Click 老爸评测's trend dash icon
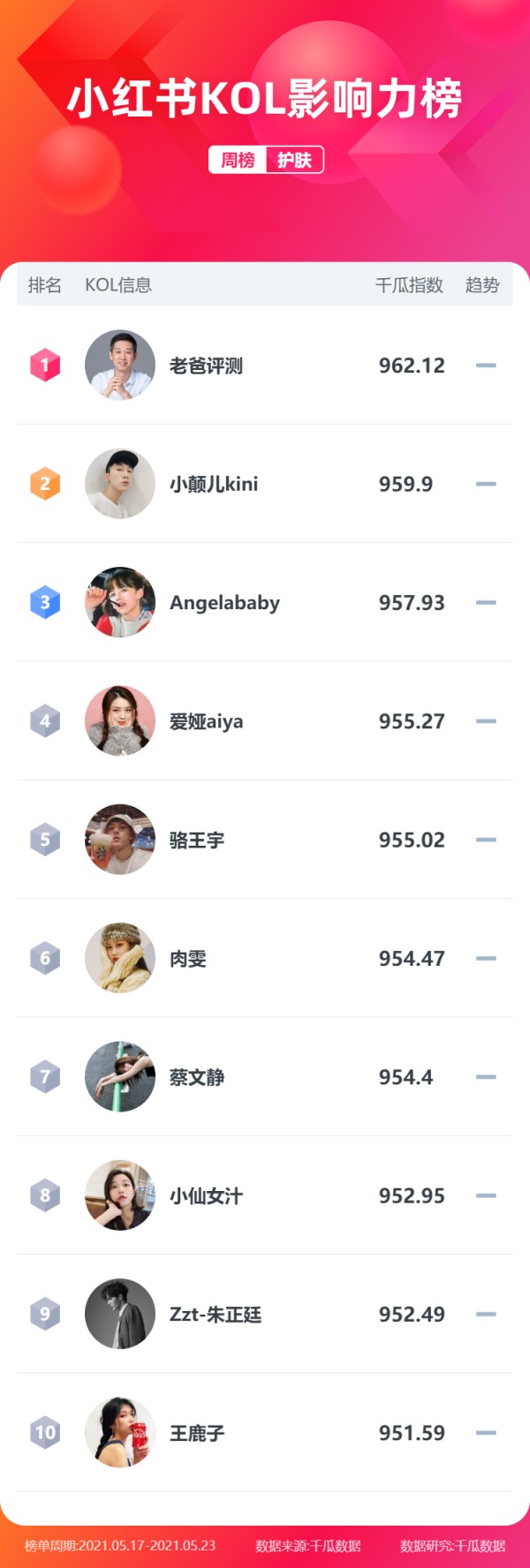The width and height of the screenshot is (530, 1568). coord(486,366)
